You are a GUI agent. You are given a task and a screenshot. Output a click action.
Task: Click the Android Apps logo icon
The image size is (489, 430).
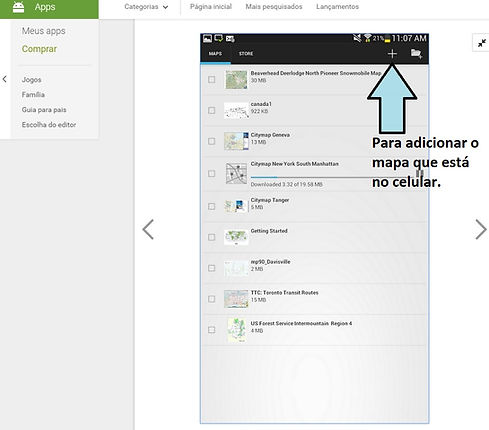coord(18,7)
